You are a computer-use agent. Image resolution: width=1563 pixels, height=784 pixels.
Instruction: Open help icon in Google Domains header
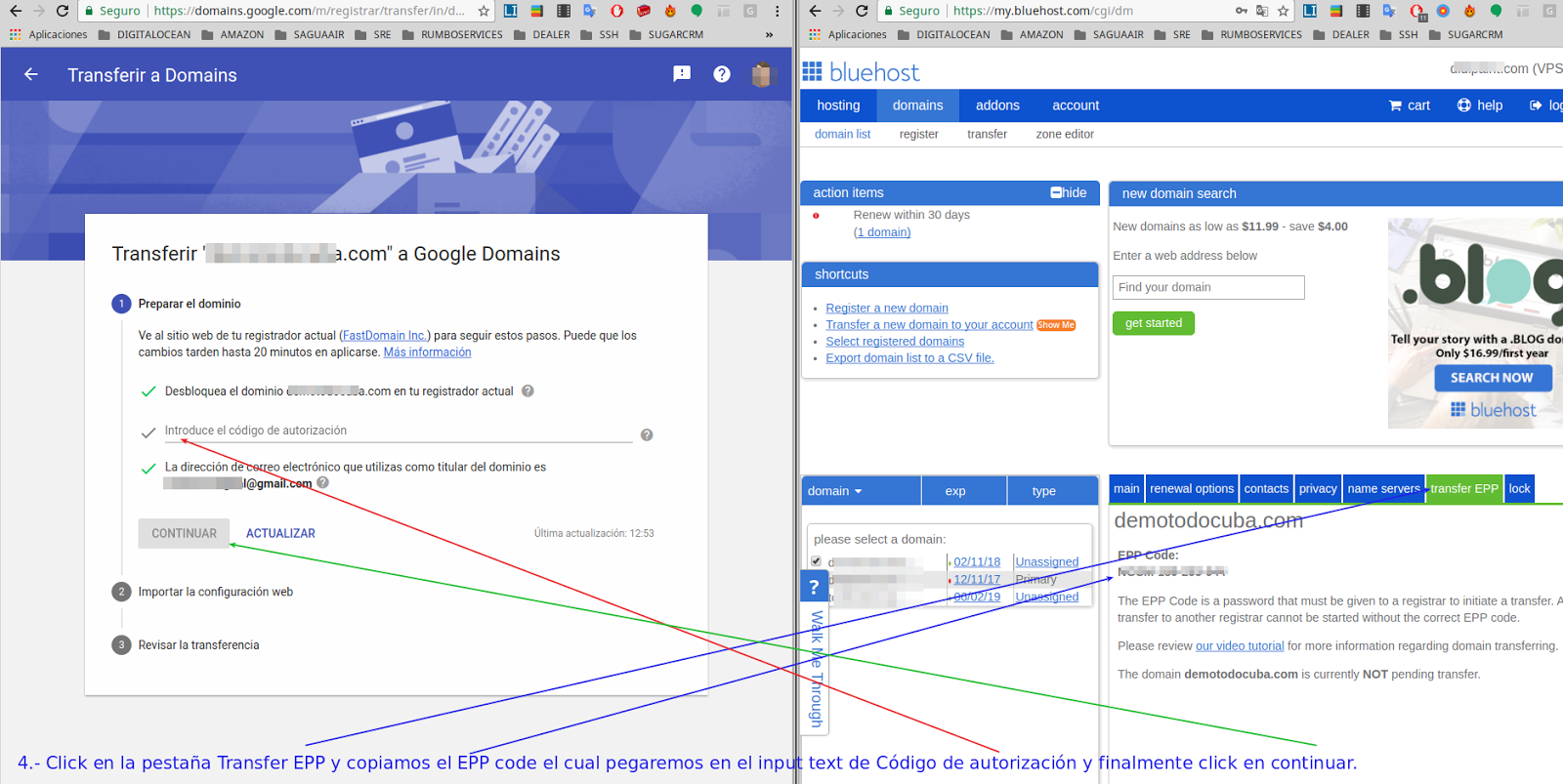click(x=722, y=74)
